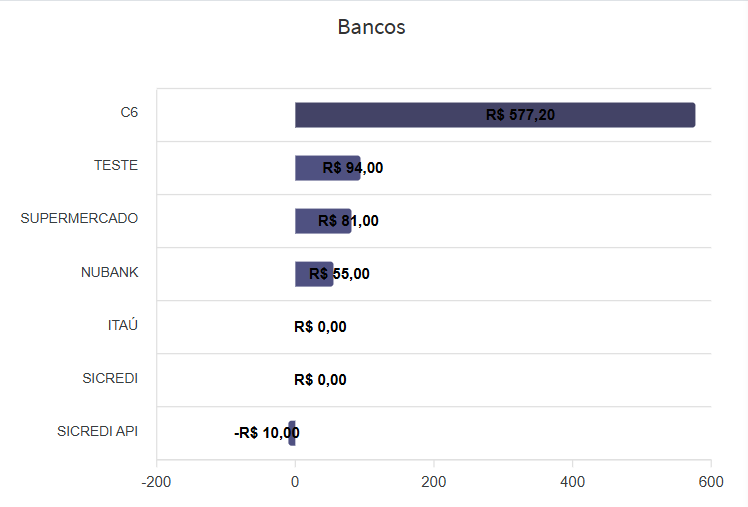Click the -200 x-axis tick label

(x=156, y=482)
